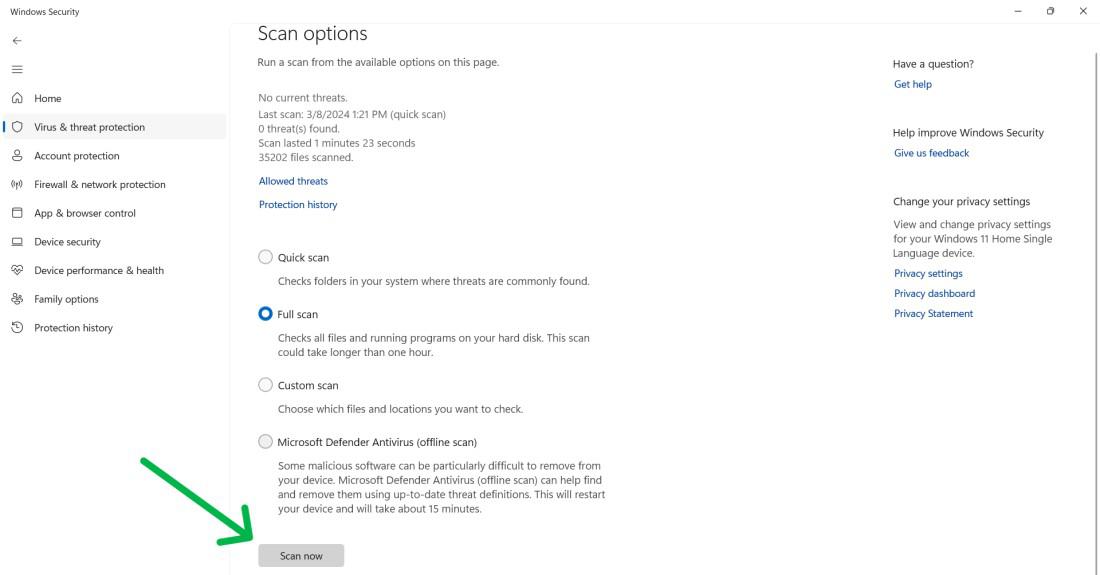This screenshot has width=1100, height=575.
Task: Click the Device security laptop icon
Action: tap(17, 242)
